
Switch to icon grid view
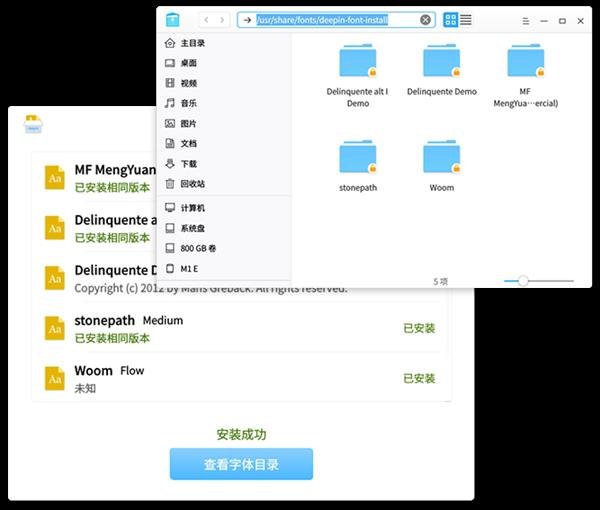pos(450,20)
